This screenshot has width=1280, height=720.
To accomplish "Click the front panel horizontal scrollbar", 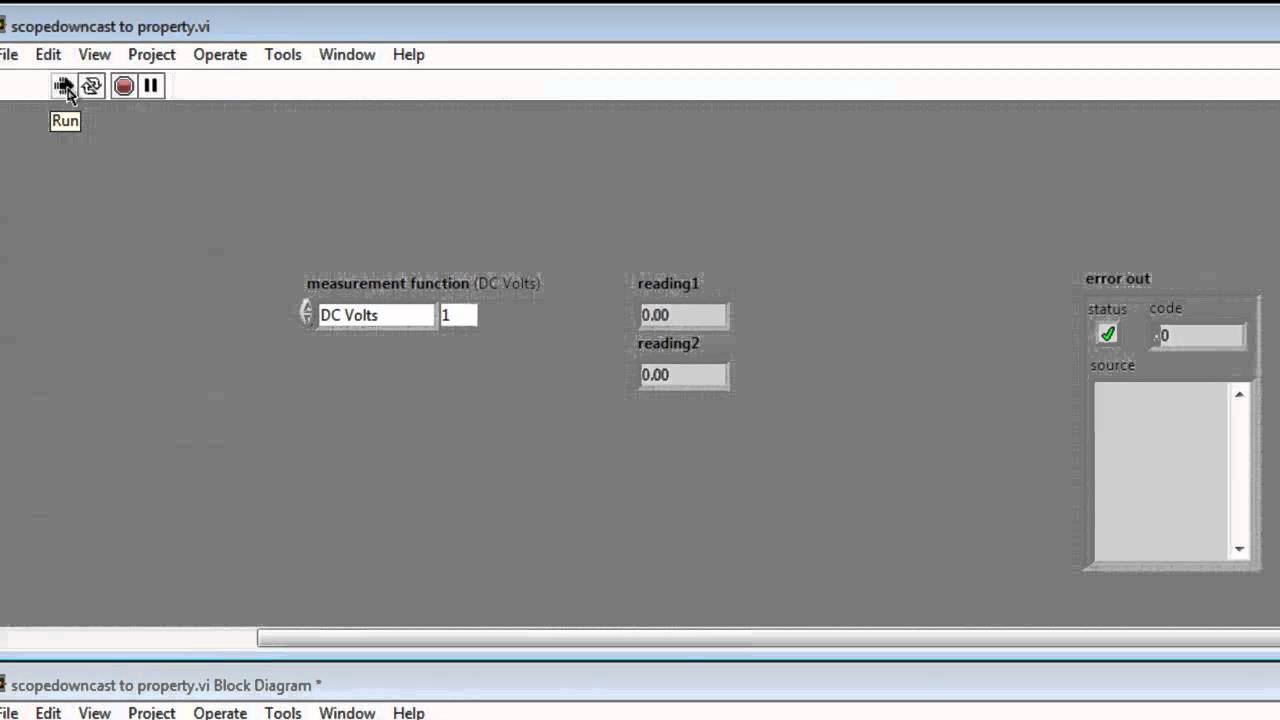I will (768, 638).
